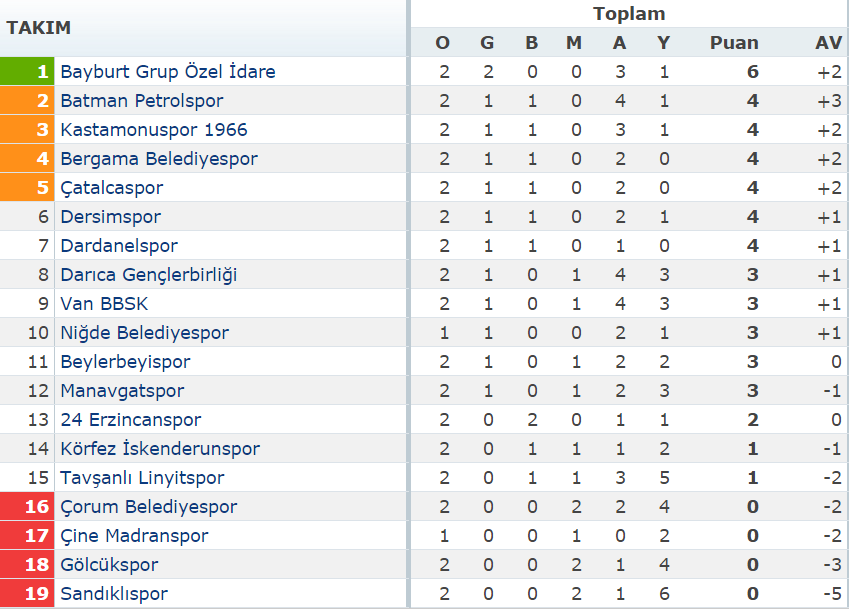This screenshot has height=609, width=849.
Task: Open Sandıklıspor team link
Action: click(114, 594)
